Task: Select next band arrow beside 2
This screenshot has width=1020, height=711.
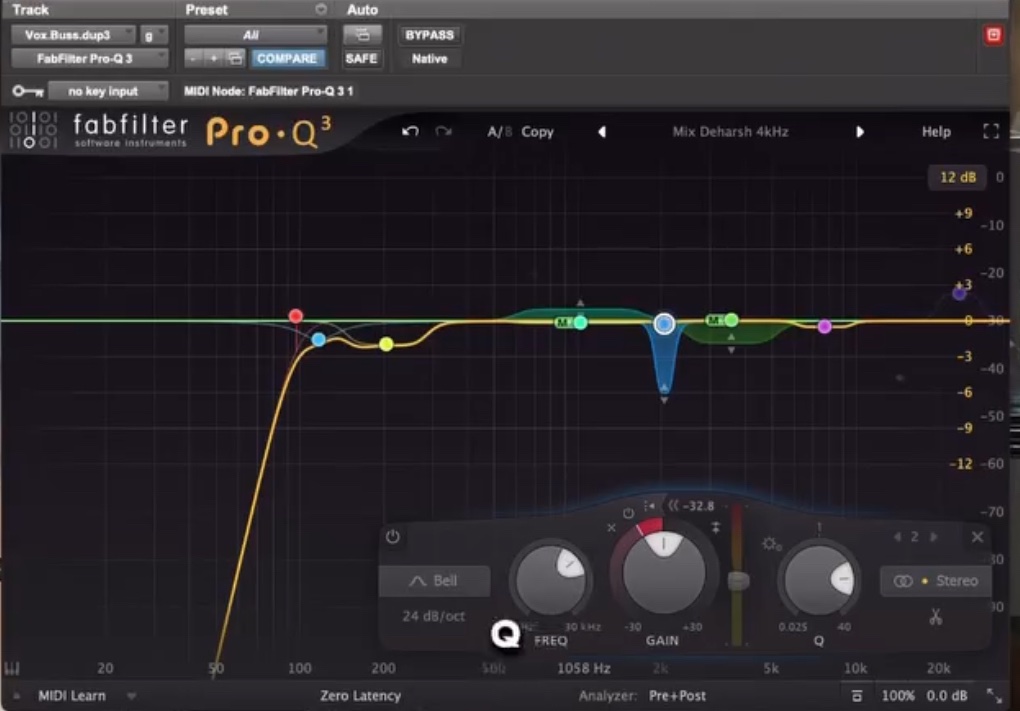Action: tap(933, 537)
